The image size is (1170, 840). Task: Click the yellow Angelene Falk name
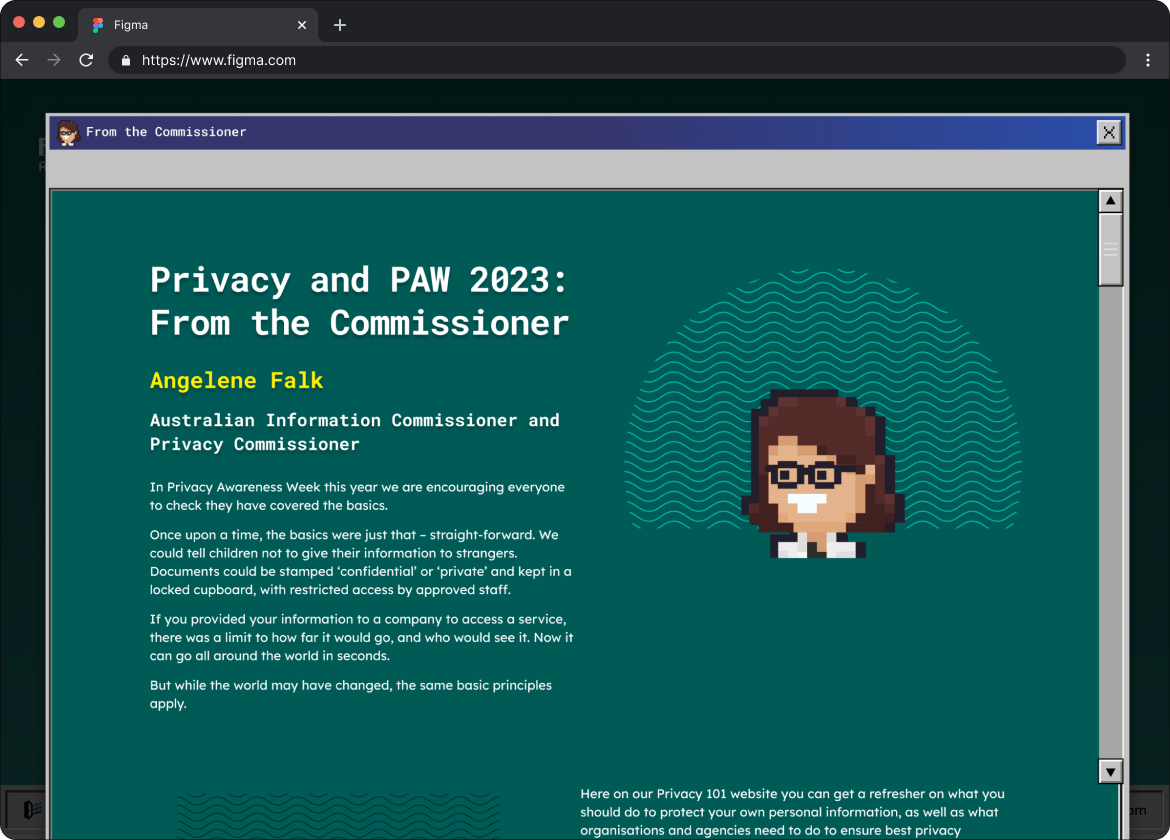(237, 380)
